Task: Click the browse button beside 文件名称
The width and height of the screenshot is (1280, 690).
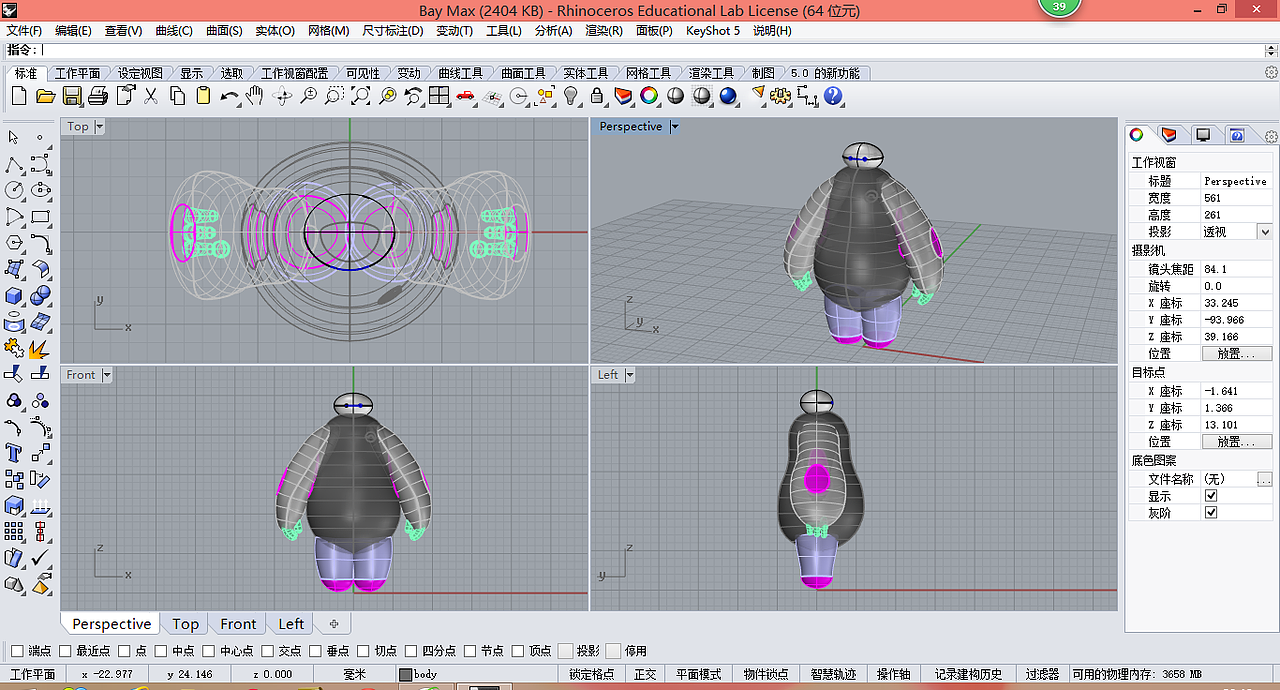Action: click(1264, 479)
